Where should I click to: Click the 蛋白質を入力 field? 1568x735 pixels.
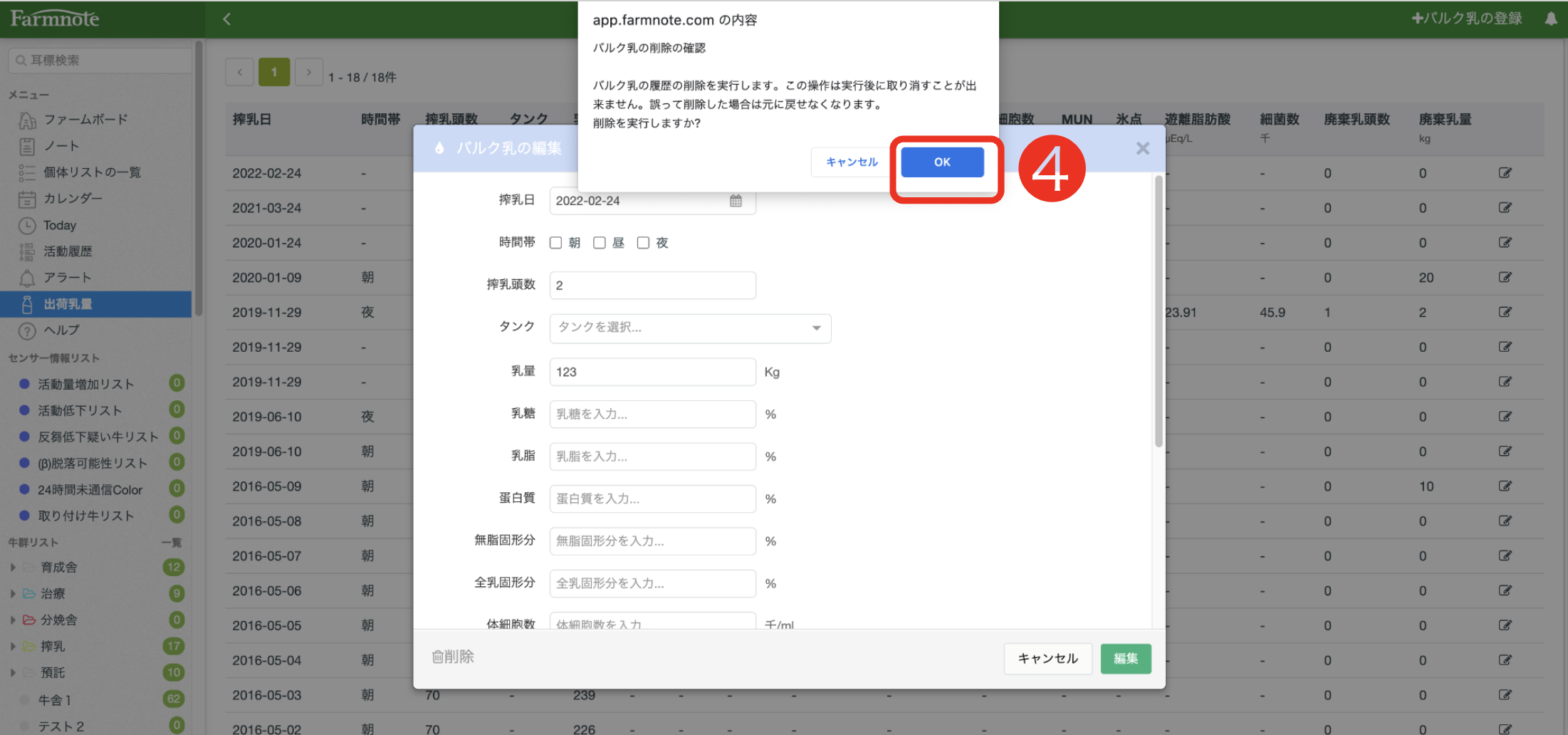coord(652,499)
